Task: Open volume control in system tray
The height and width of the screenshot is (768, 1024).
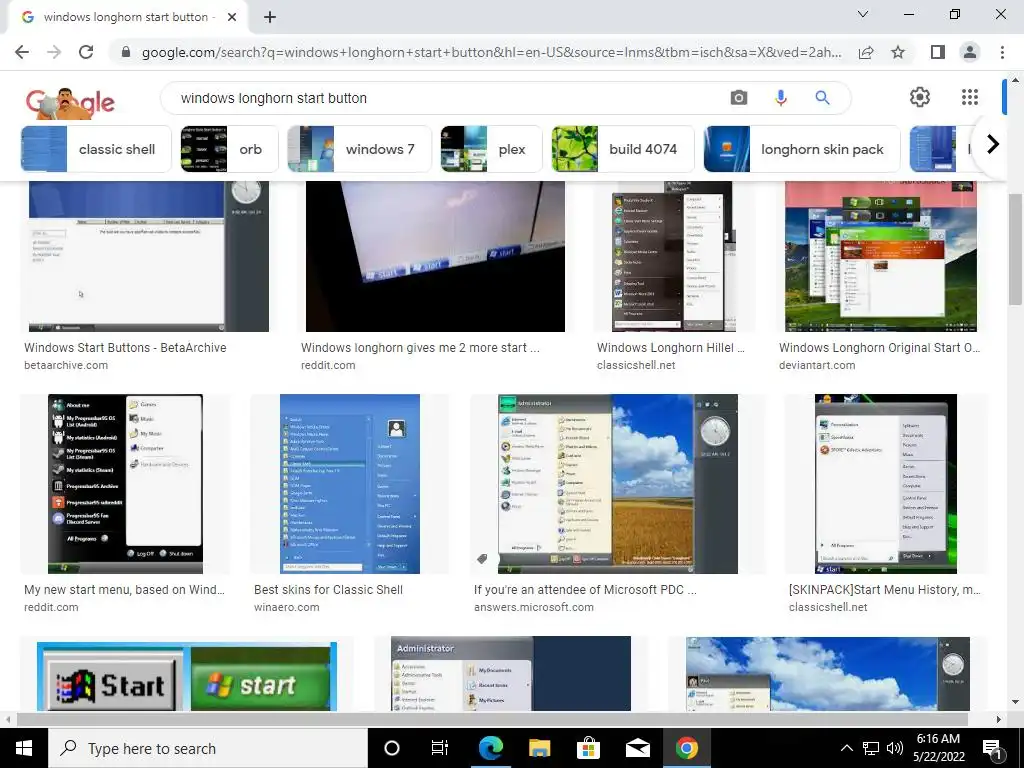Action: [x=895, y=748]
